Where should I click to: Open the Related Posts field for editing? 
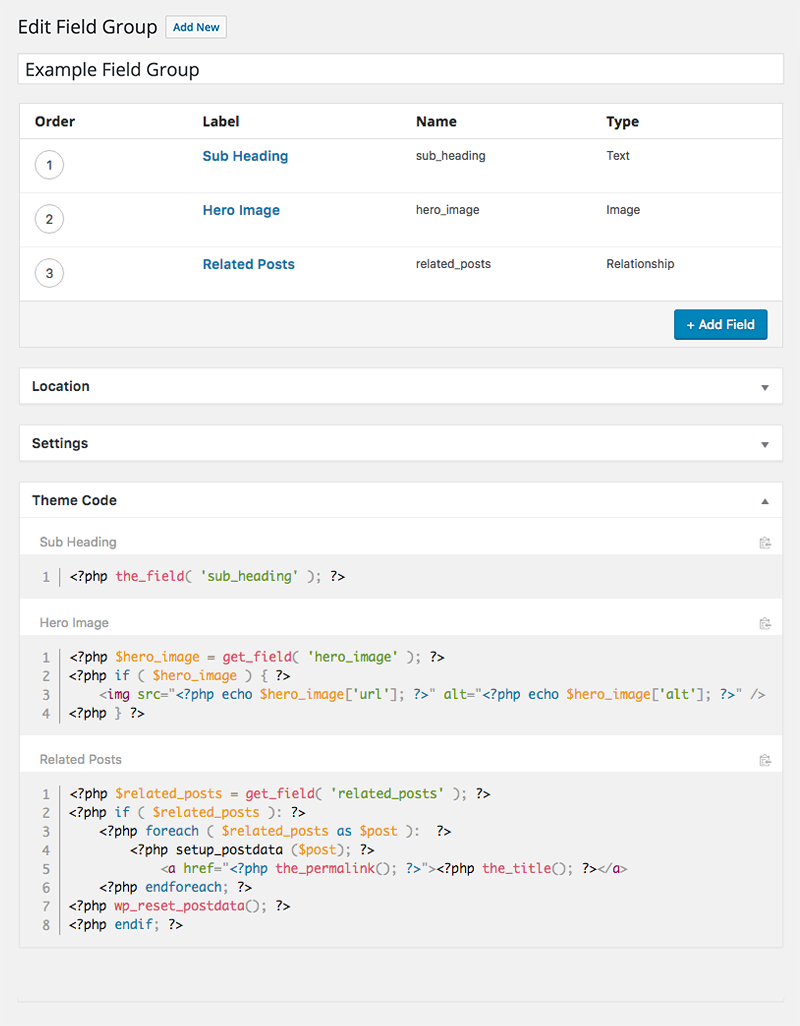coord(248,264)
